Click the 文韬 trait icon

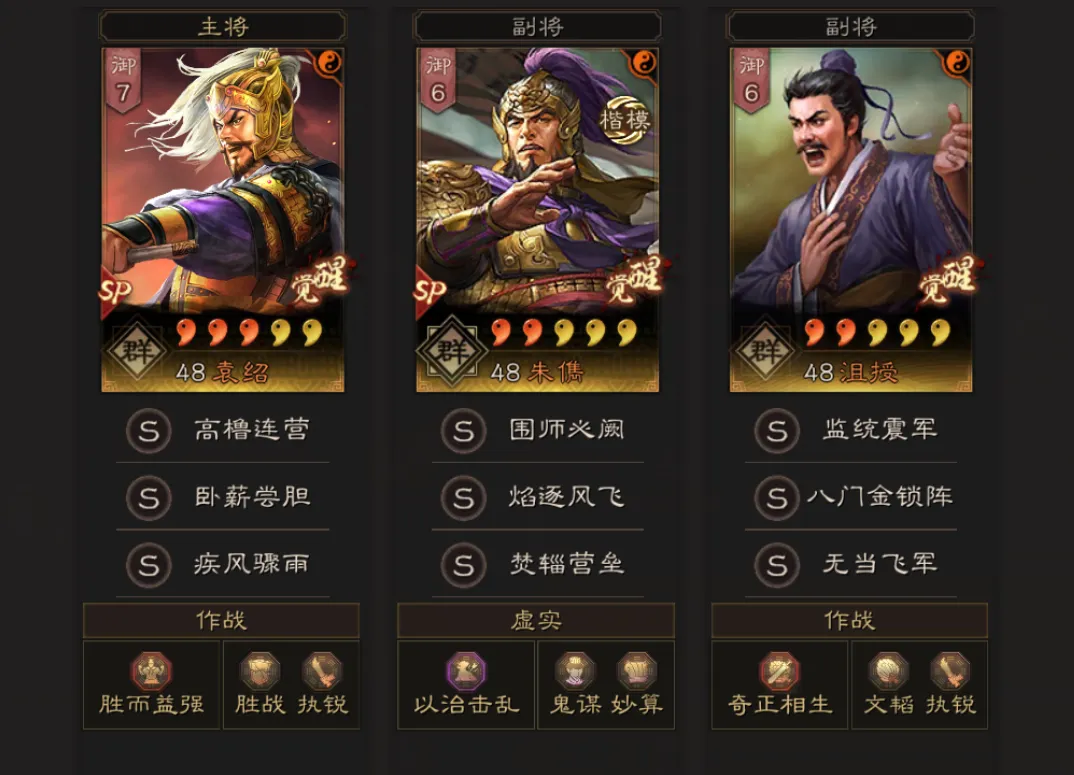888,671
